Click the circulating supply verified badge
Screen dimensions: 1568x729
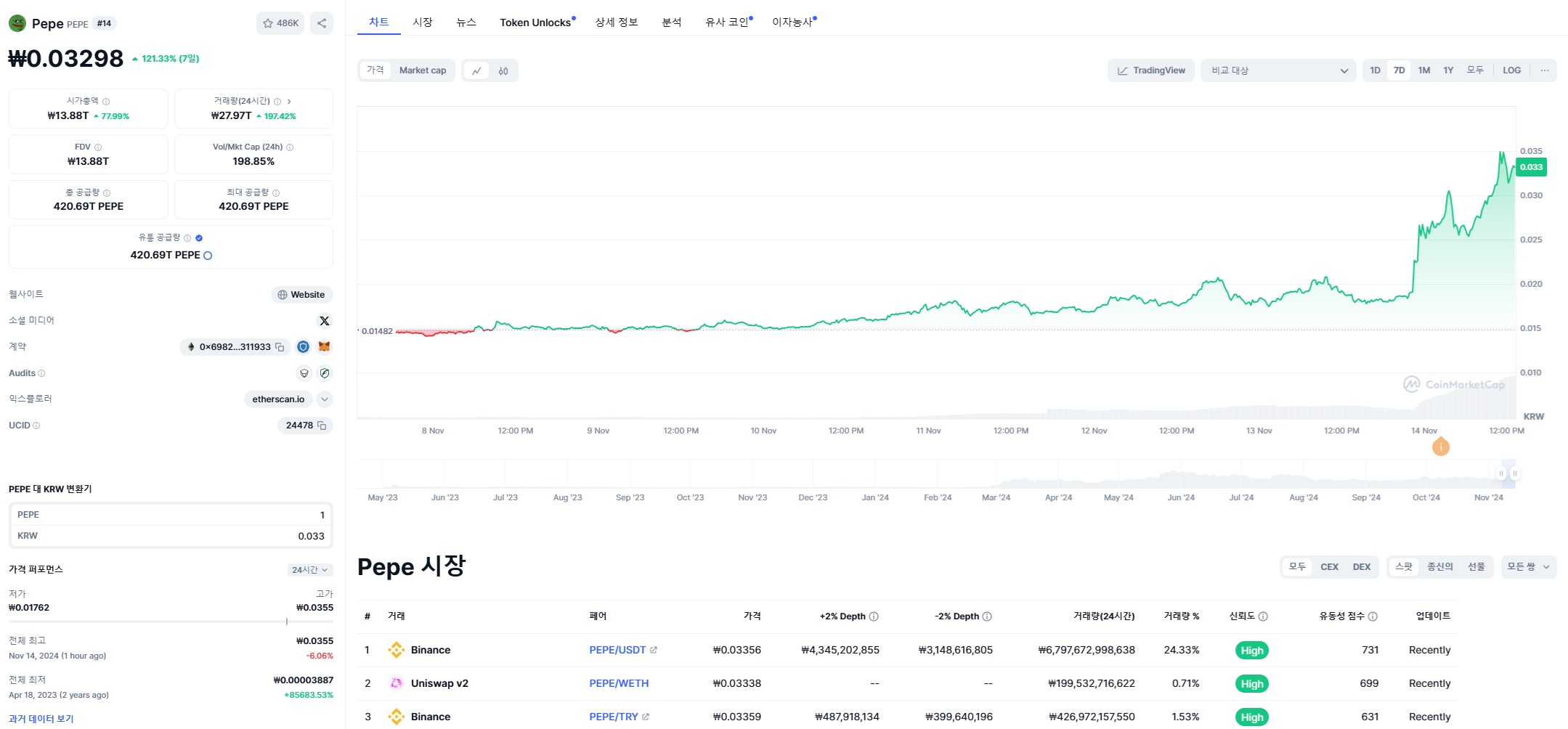tap(199, 238)
